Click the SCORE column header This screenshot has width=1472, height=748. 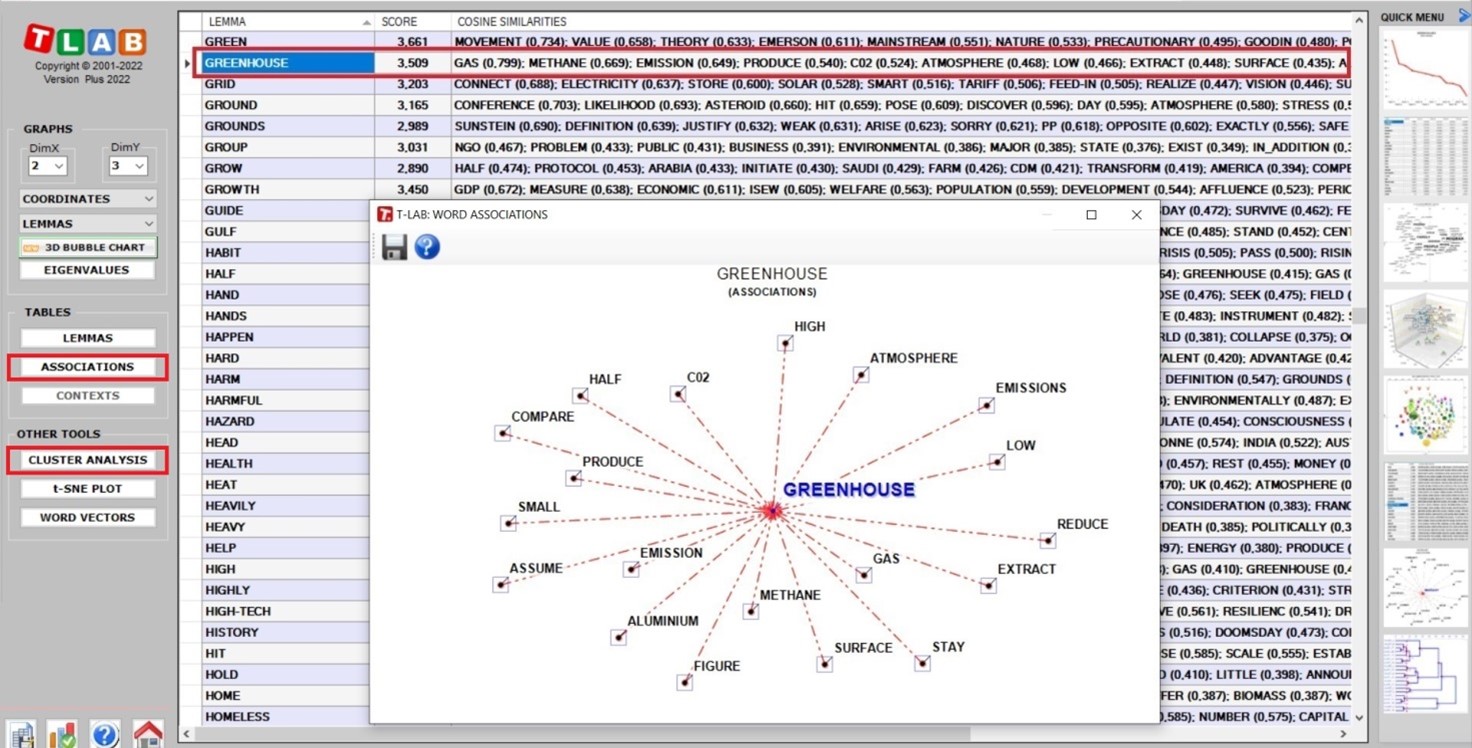point(411,21)
